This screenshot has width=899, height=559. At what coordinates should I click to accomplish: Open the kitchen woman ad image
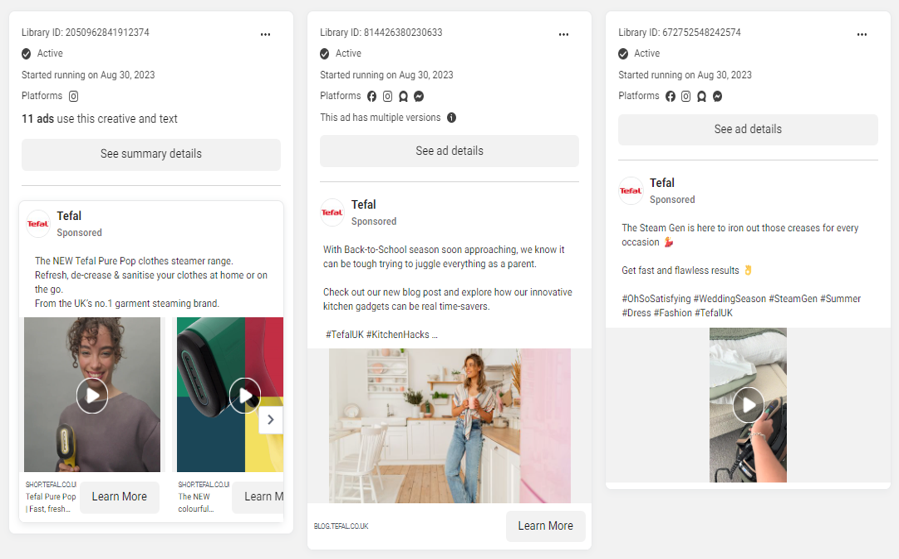[450, 425]
